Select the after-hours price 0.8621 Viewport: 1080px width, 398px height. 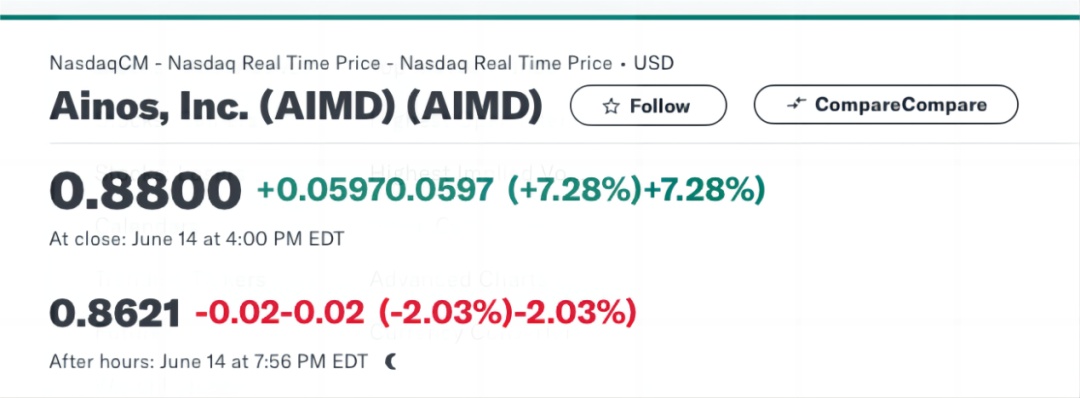point(114,315)
